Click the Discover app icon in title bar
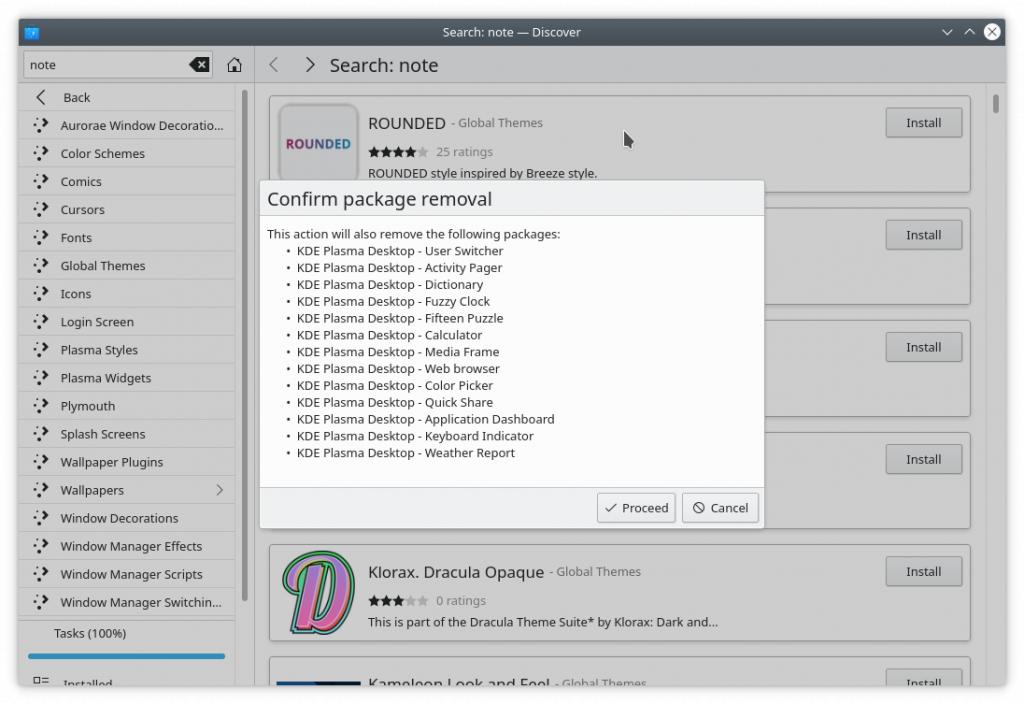The width and height of the screenshot is (1024, 704). coord(32,32)
